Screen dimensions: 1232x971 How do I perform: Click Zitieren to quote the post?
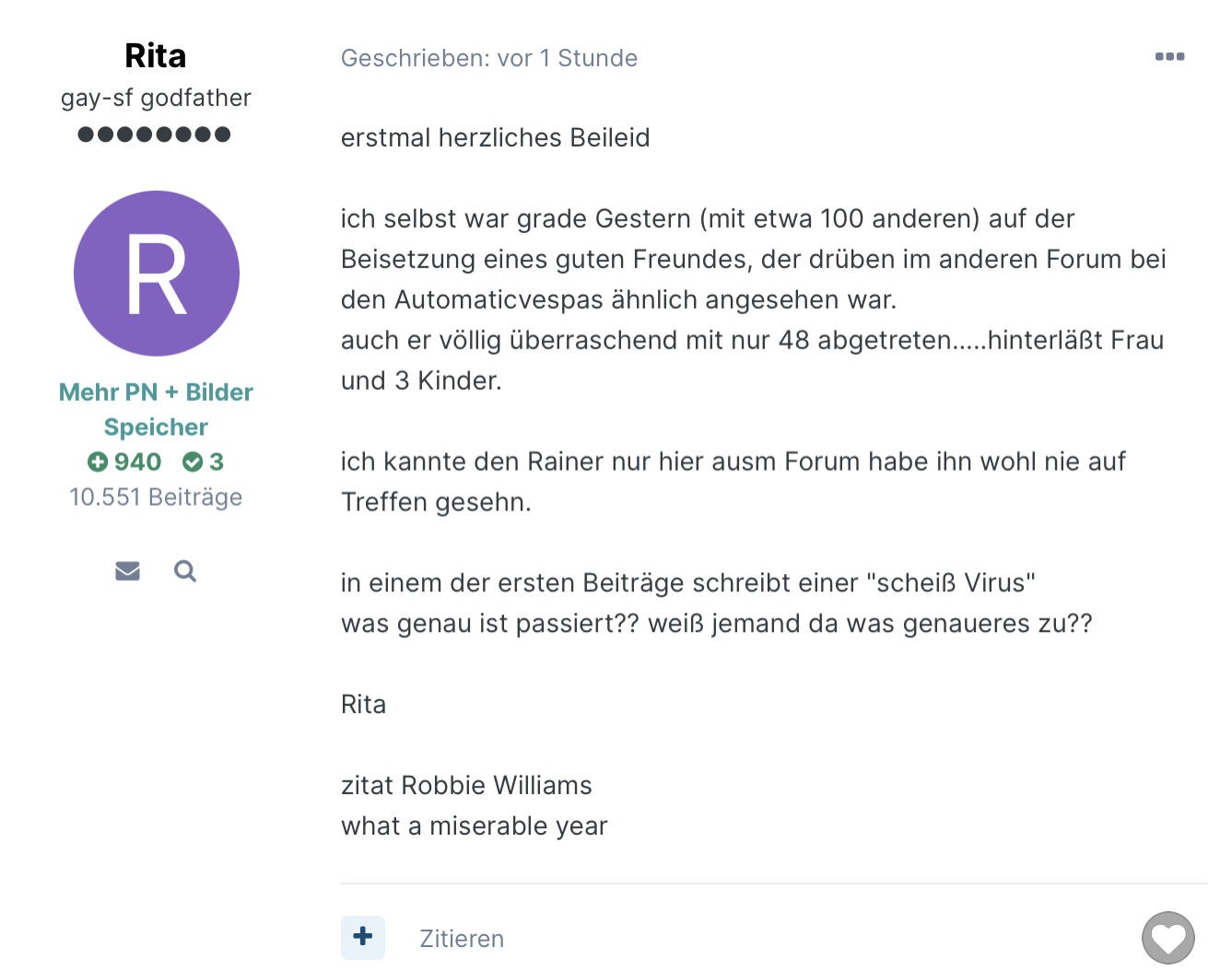pyautogui.click(x=462, y=939)
